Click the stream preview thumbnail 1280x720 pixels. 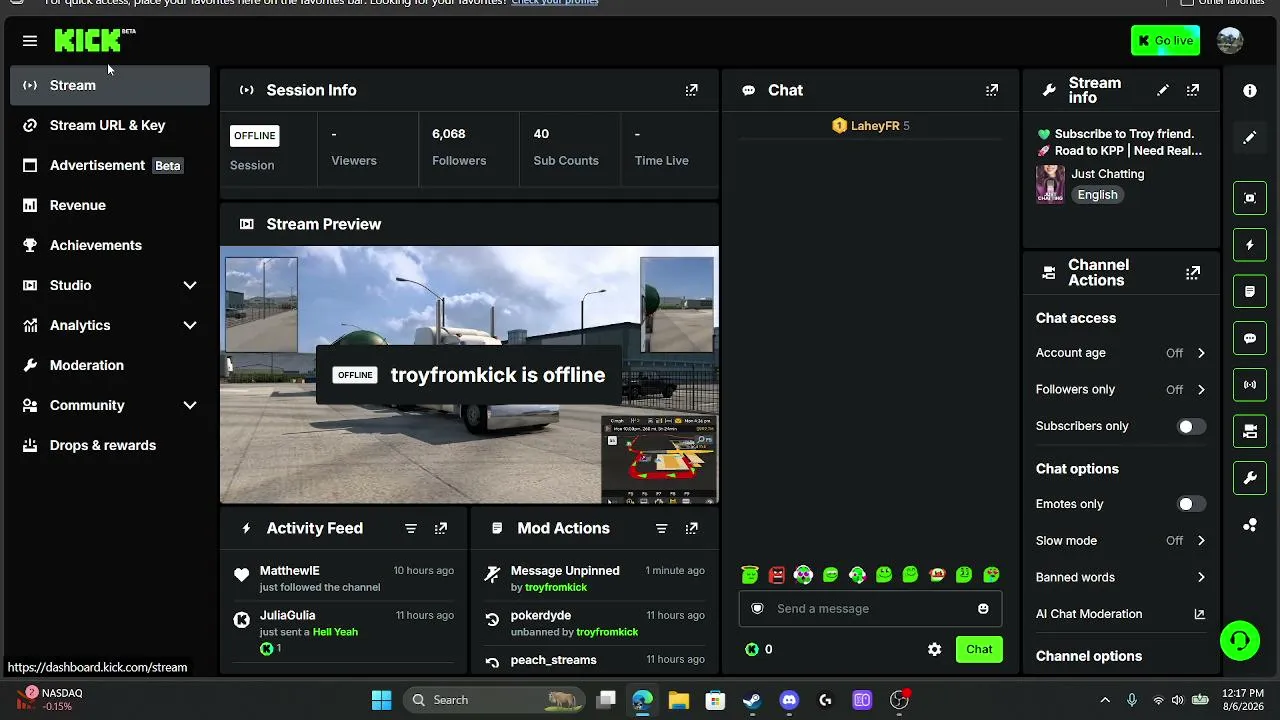coord(469,375)
